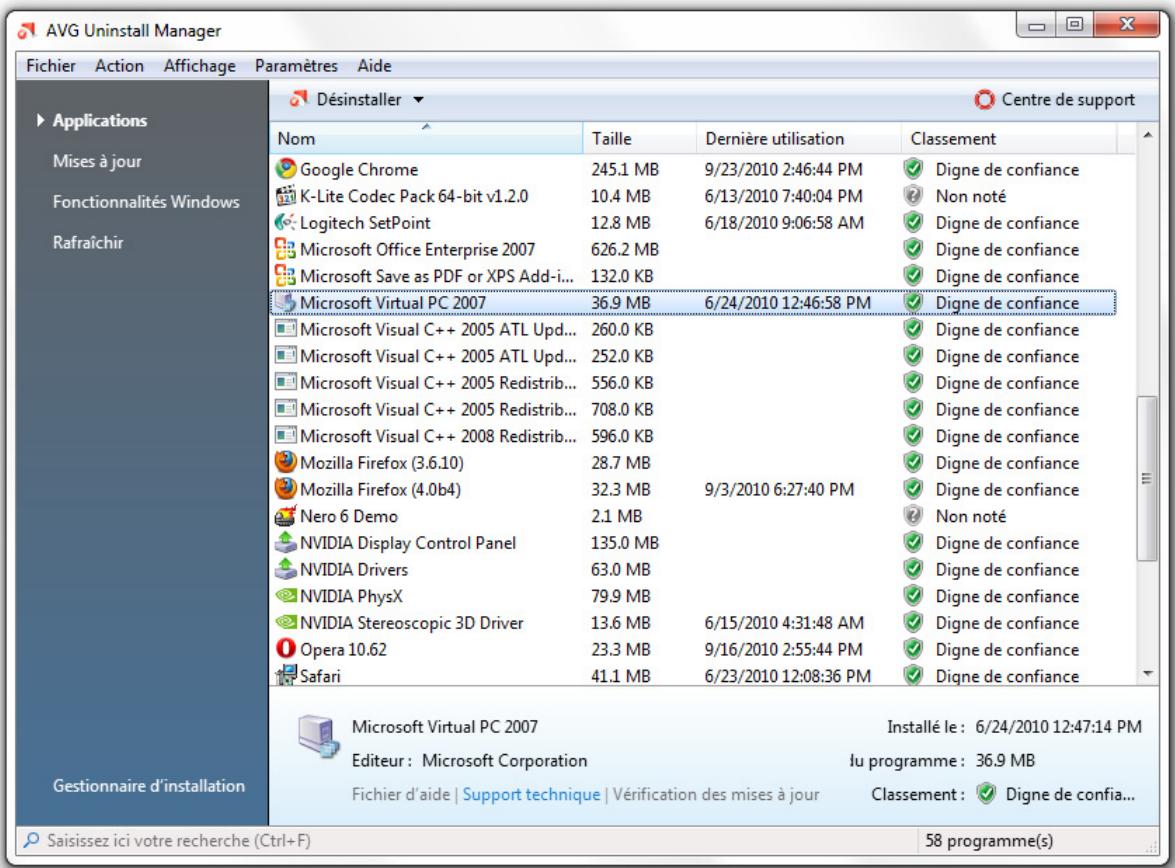Click the search magnifier icon in status bar
1175x868 pixels.
point(31,840)
